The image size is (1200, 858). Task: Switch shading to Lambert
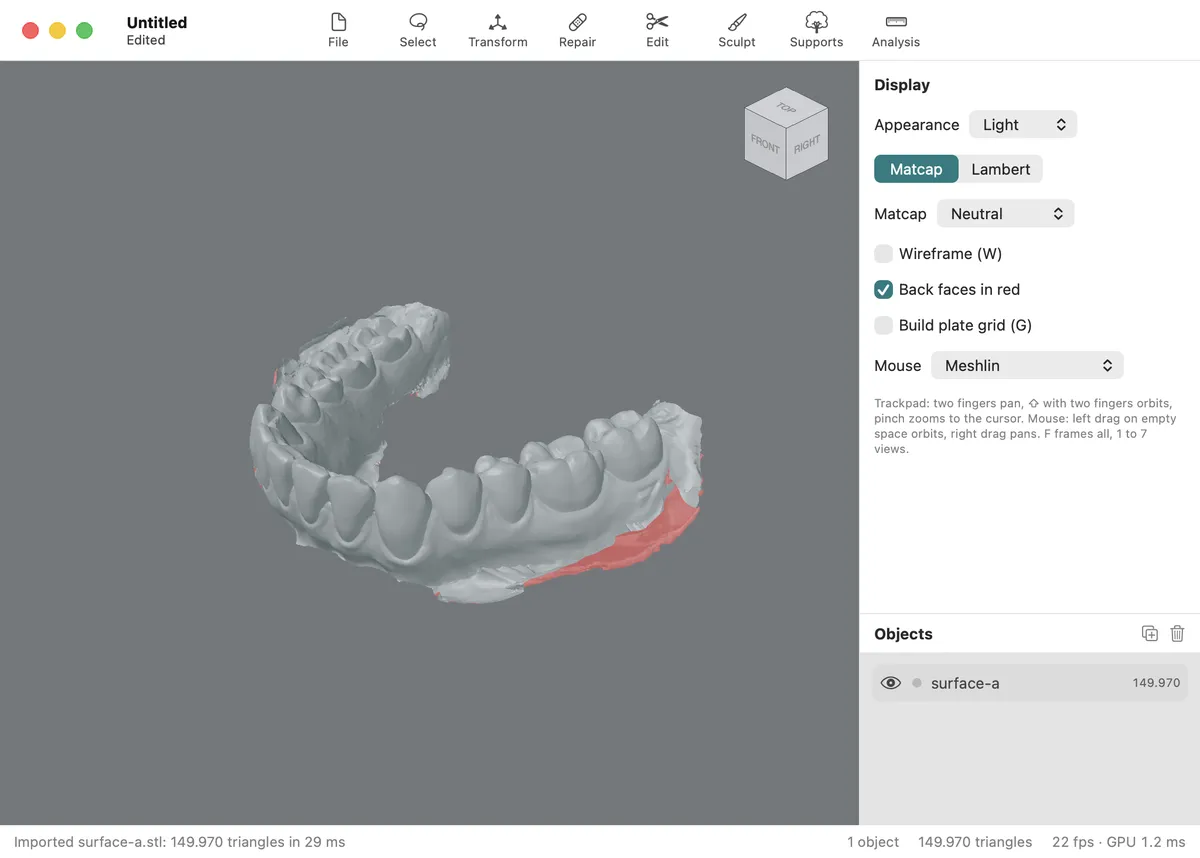pos(1000,169)
